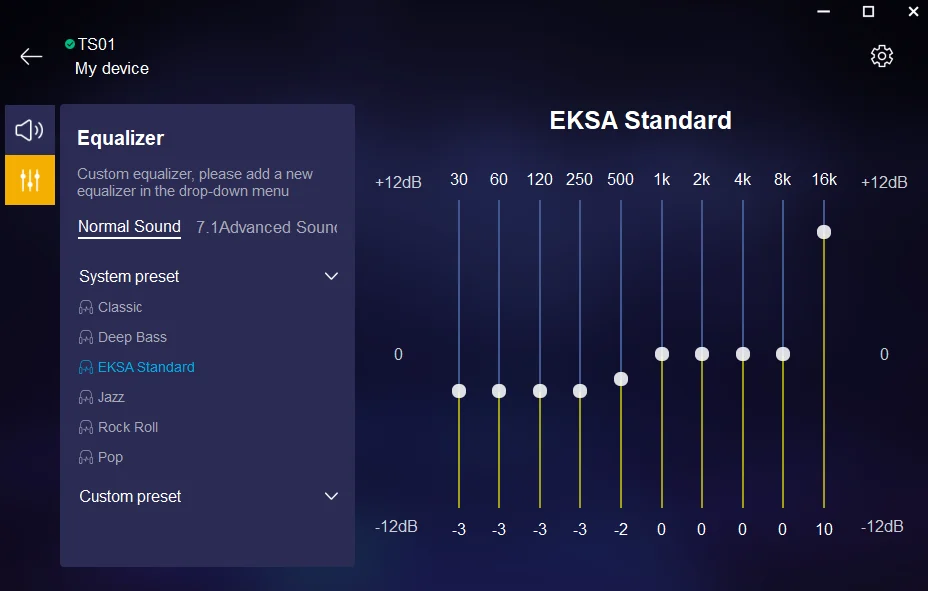Select the EKSA Standard preset
The width and height of the screenshot is (928, 591).
(146, 367)
